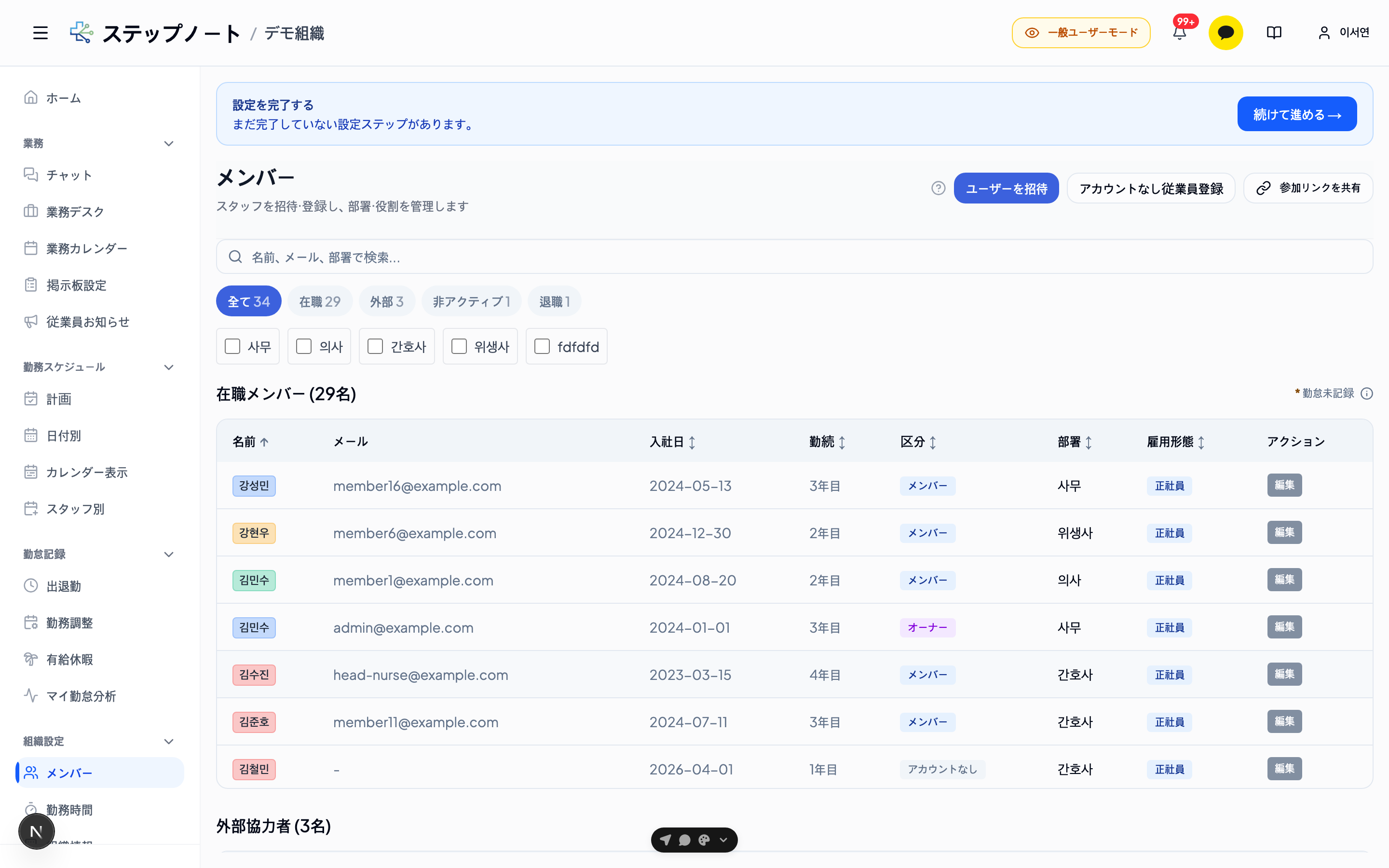1389x868 pixels.
Task: Click the 続けて進める button
Action: [1296, 114]
